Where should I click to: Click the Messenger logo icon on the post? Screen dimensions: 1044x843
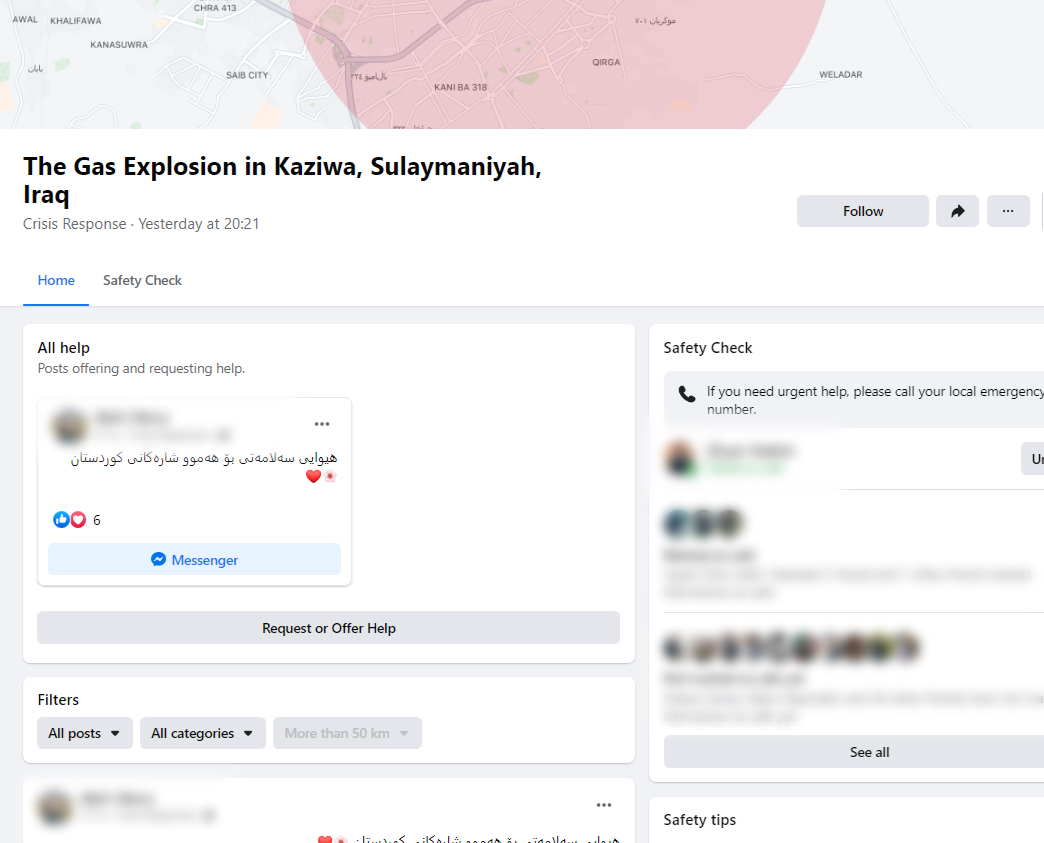pos(158,560)
